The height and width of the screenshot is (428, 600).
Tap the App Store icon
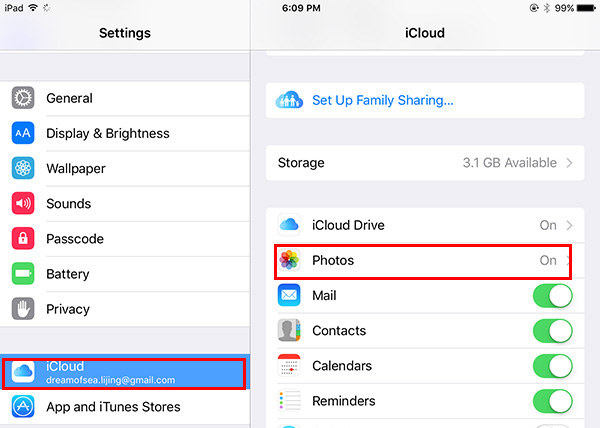click(23, 407)
